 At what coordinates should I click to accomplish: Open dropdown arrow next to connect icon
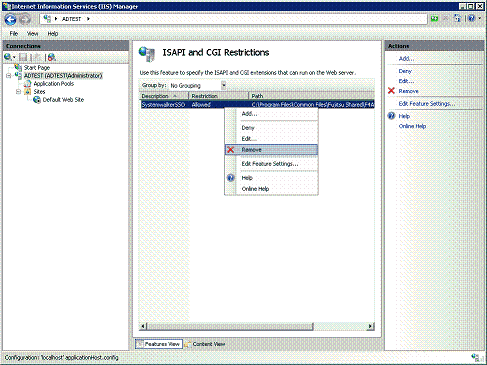pyautogui.click(x=14, y=57)
